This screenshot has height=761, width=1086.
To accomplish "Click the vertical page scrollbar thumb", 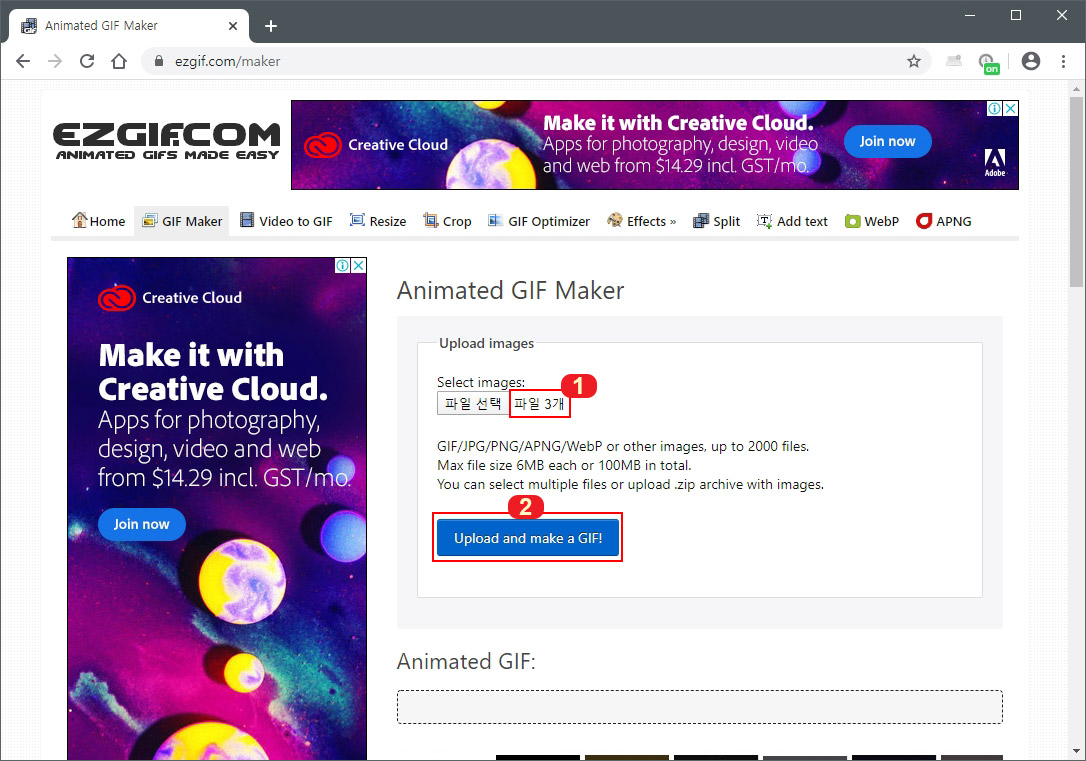I will (1076, 191).
